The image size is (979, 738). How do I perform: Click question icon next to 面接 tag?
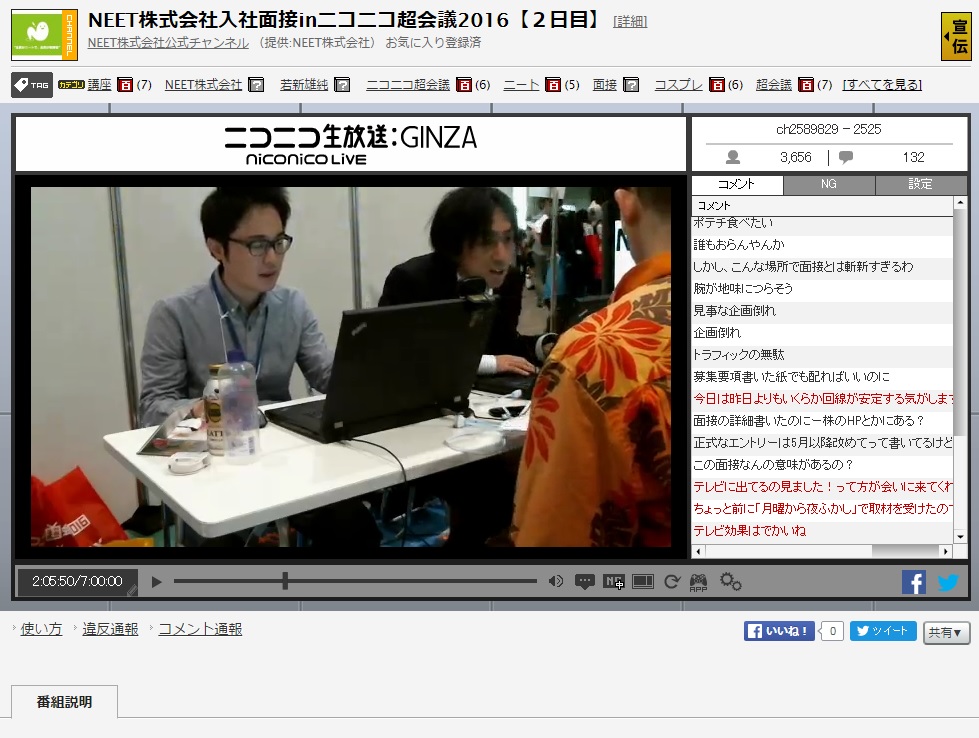(x=631, y=84)
